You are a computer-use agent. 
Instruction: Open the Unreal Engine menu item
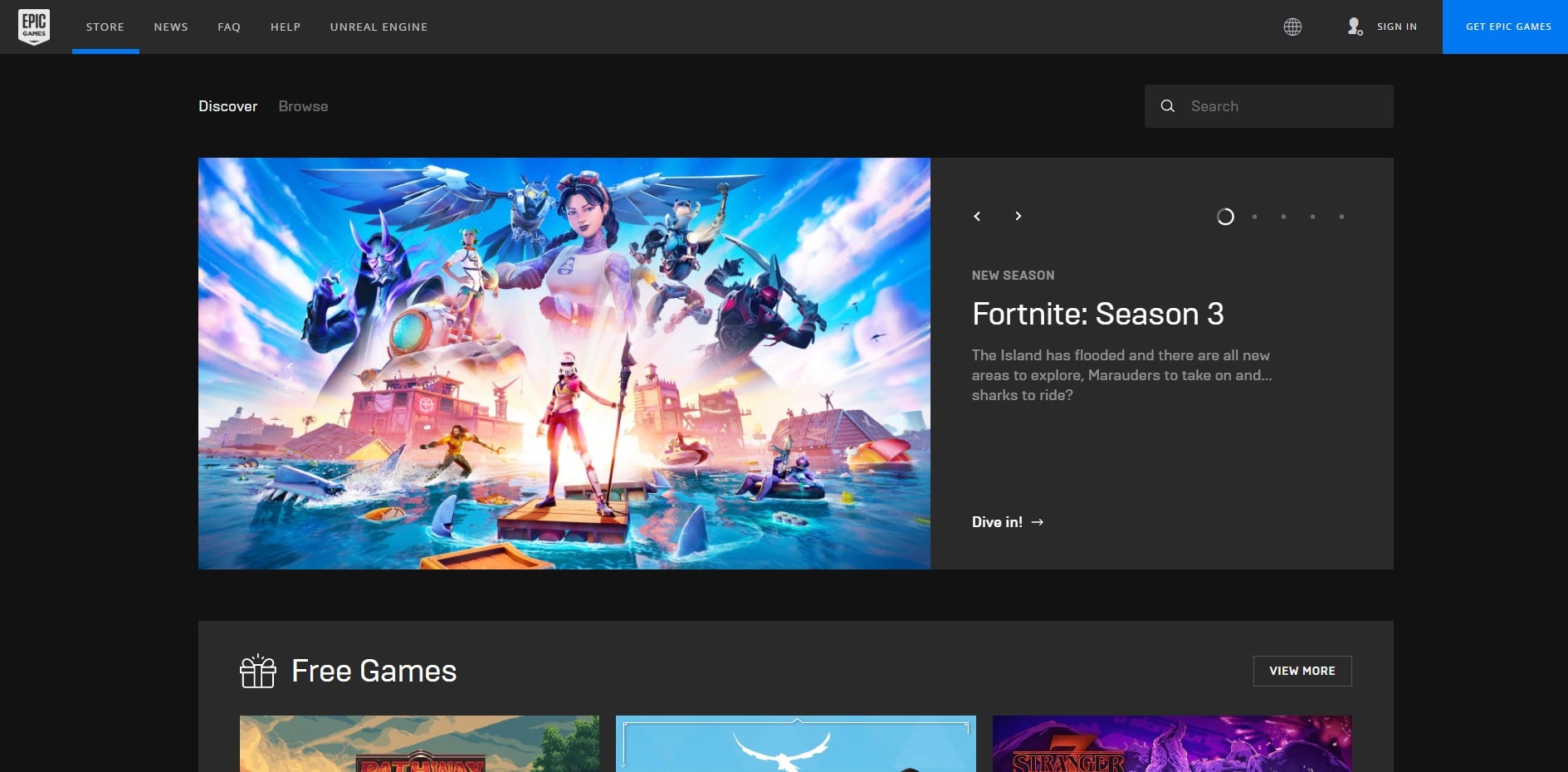[379, 27]
